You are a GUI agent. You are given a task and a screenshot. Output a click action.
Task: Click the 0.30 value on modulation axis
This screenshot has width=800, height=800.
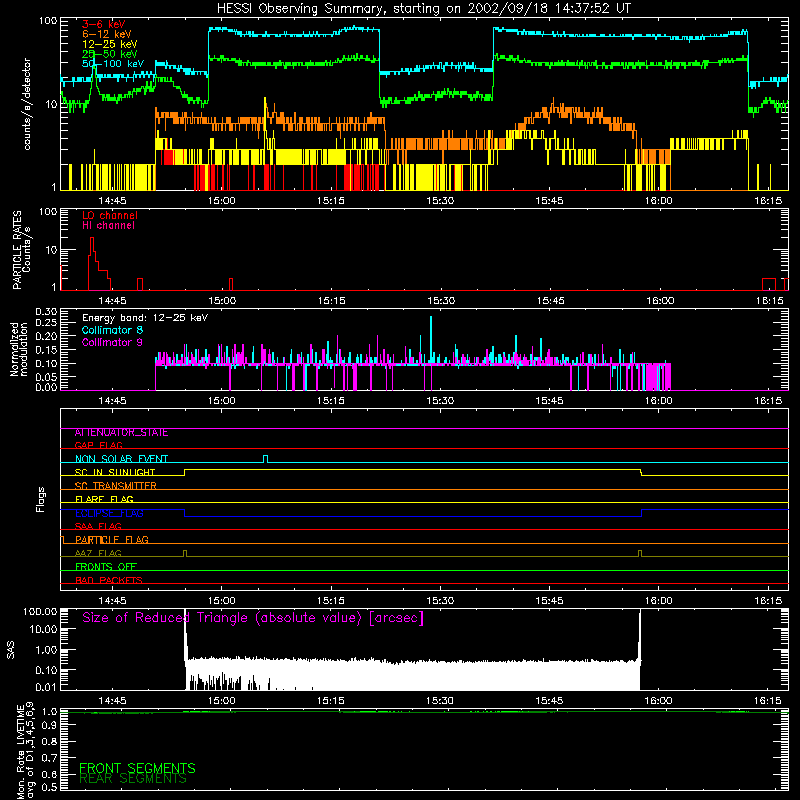pos(46,311)
